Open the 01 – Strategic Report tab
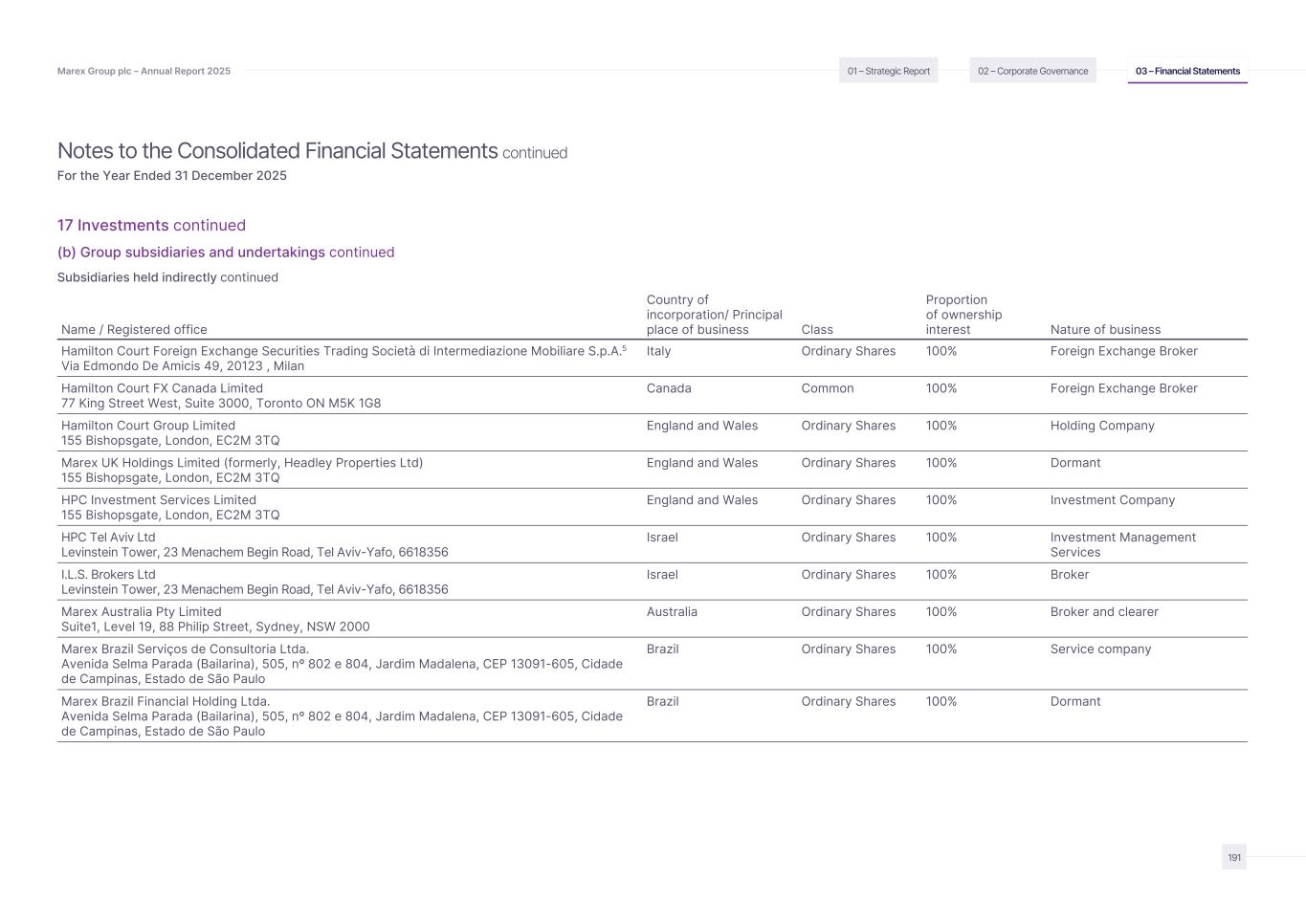This screenshot has width=1306, height=924. tap(888, 71)
